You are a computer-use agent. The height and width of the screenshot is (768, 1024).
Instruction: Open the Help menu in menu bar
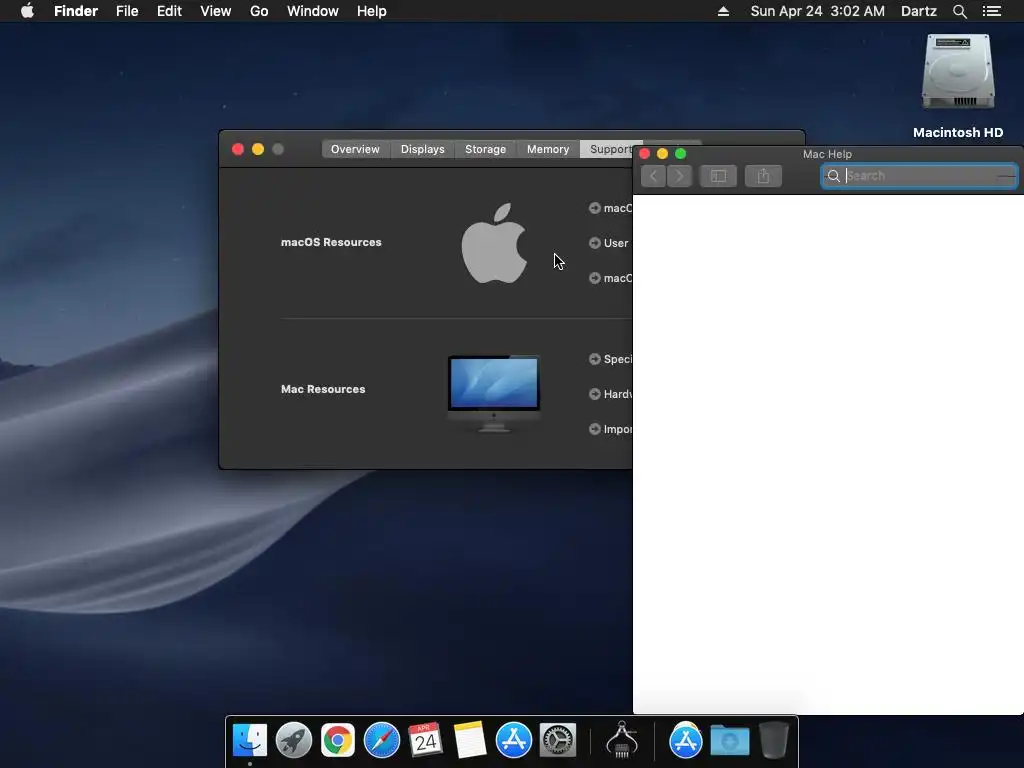click(372, 11)
